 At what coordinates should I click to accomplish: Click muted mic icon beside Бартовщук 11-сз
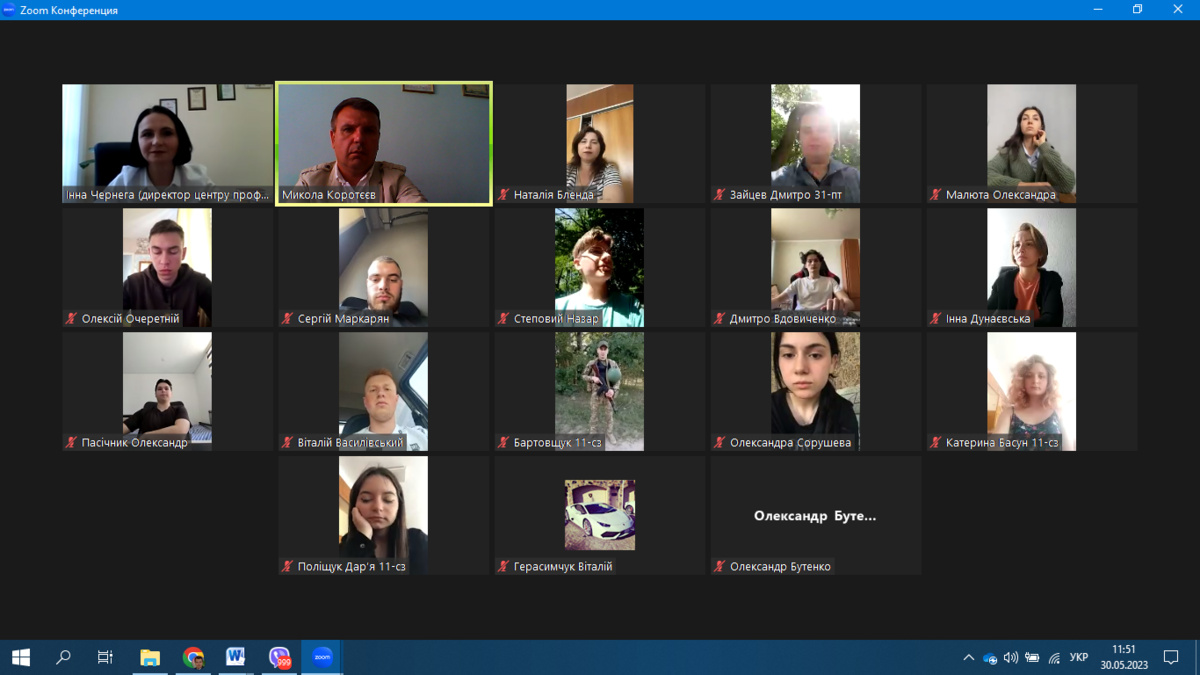click(x=504, y=442)
